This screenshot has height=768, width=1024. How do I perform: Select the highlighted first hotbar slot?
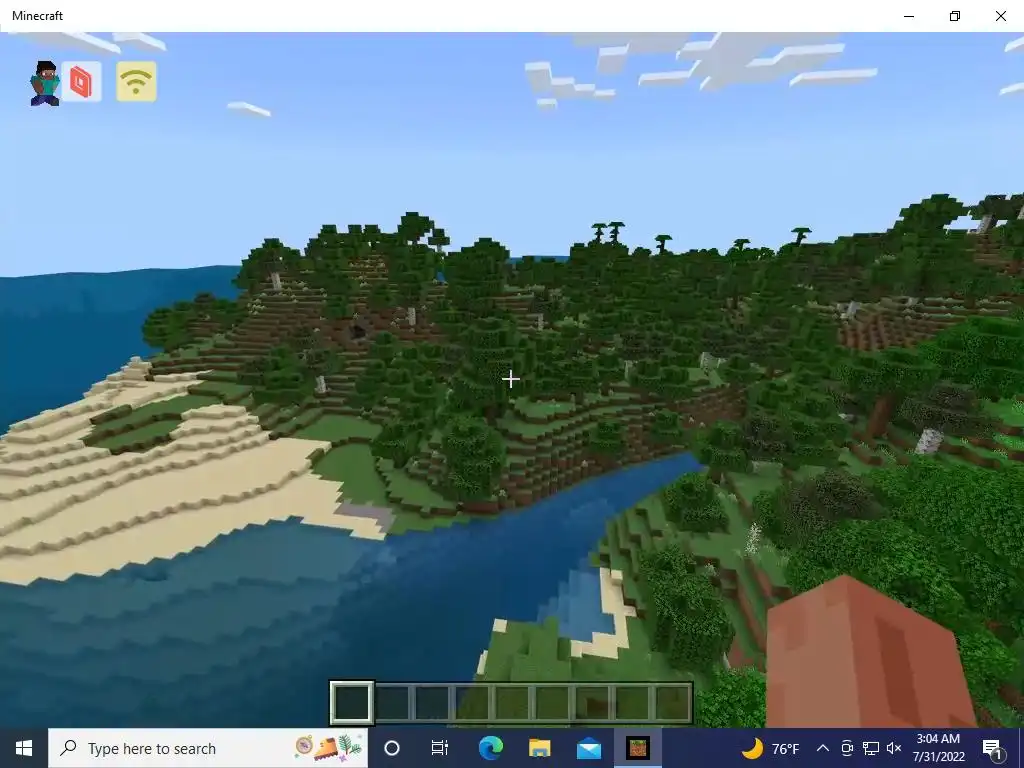(351, 703)
